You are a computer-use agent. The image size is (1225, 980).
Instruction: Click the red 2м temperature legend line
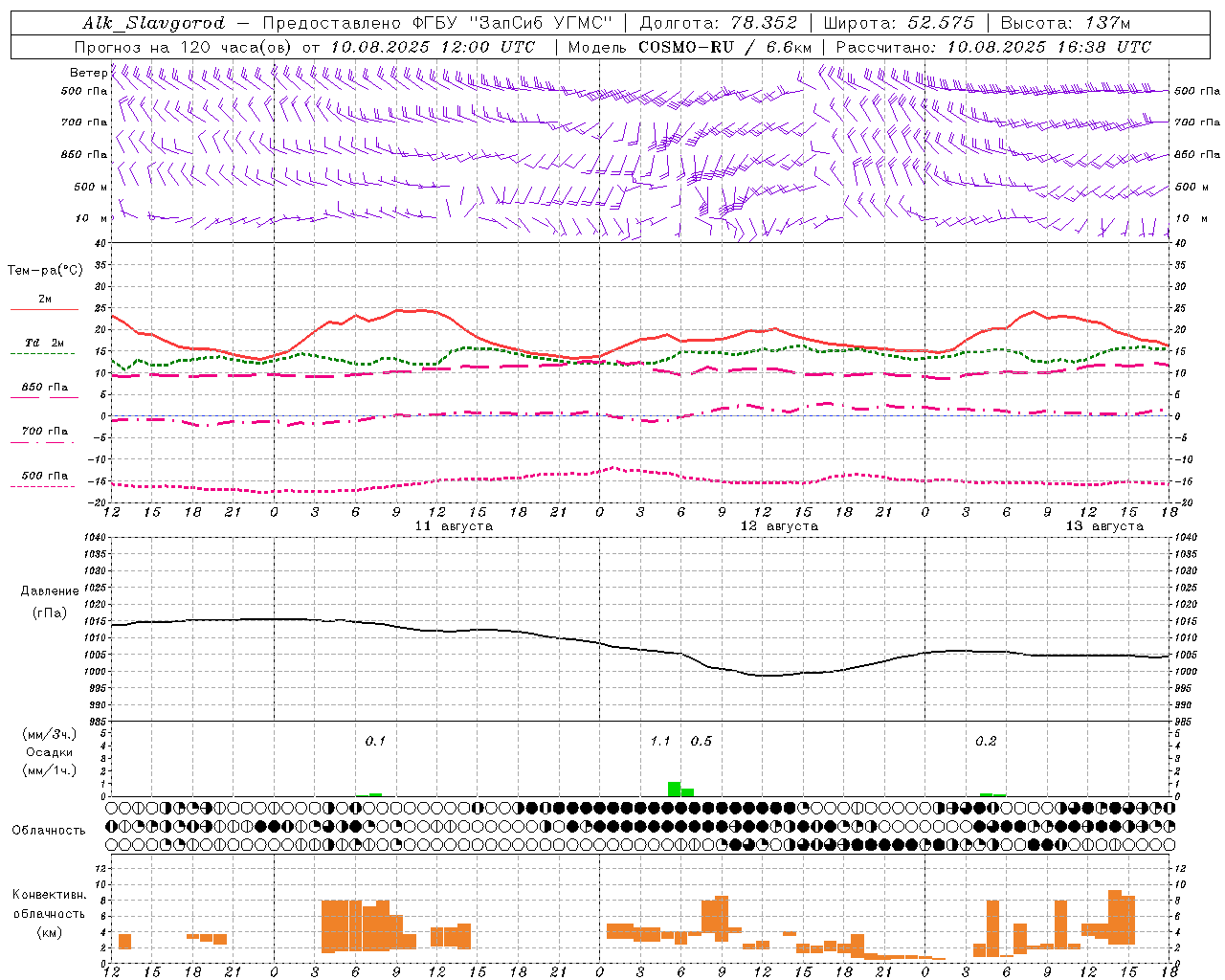pyautogui.click(x=44, y=310)
